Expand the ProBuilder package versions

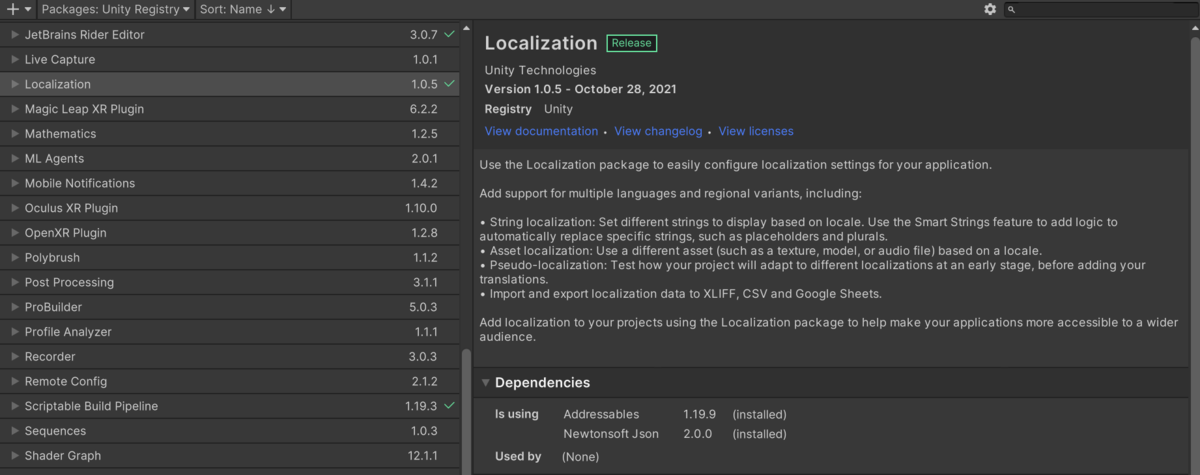(15, 307)
